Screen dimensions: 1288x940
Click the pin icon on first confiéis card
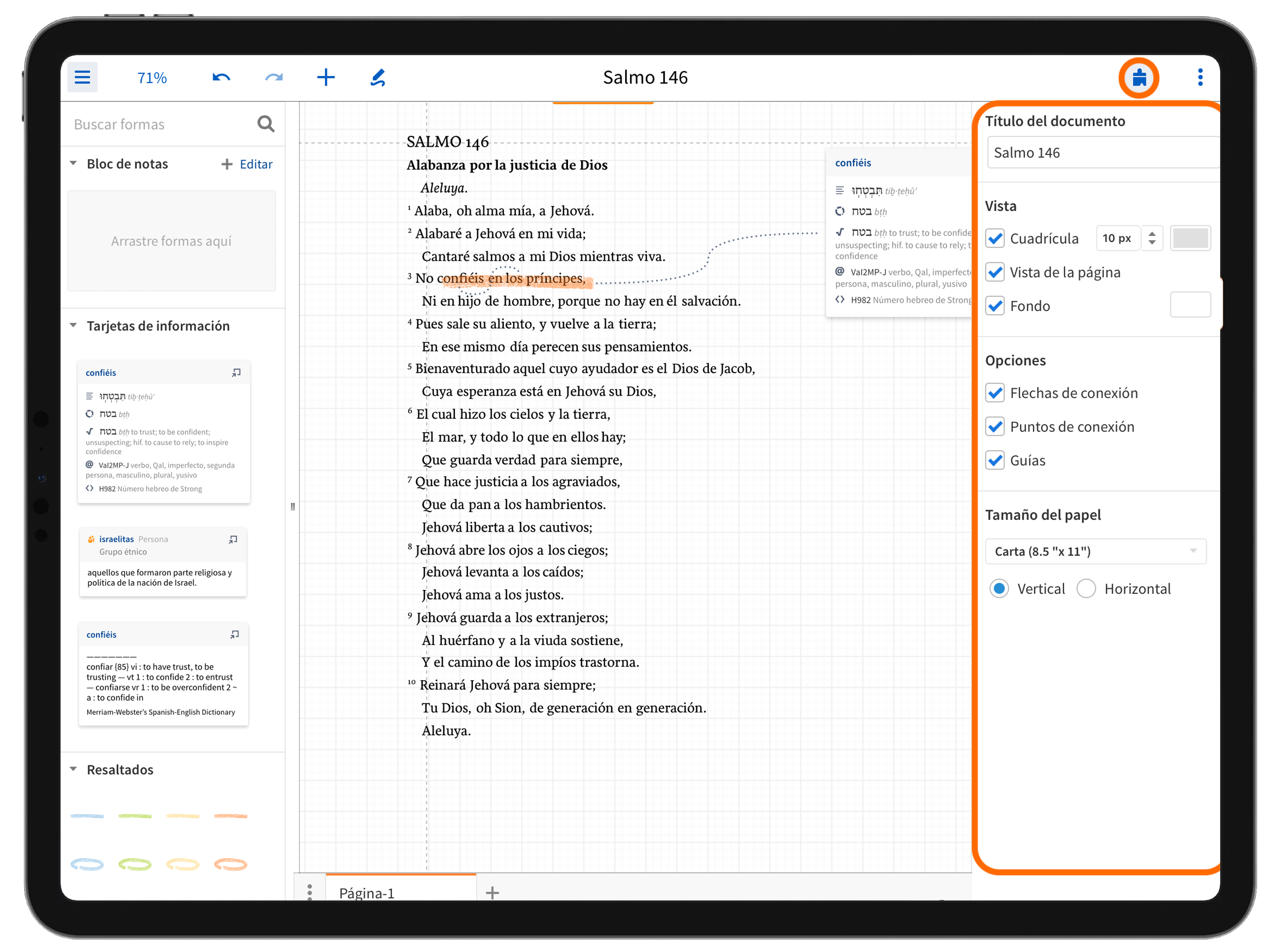[x=236, y=373]
